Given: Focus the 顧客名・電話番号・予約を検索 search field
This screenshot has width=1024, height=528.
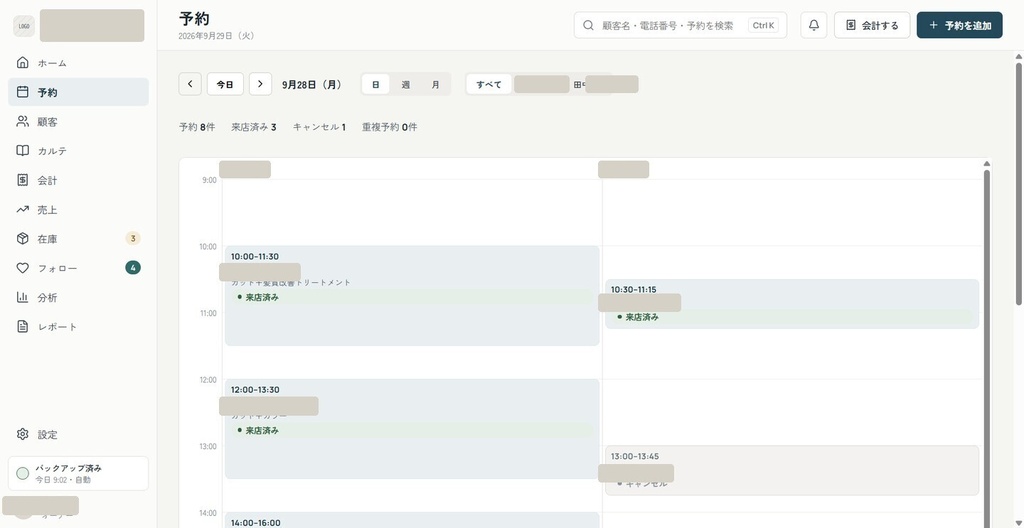Looking at the screenshot, I should coord(680,25).
